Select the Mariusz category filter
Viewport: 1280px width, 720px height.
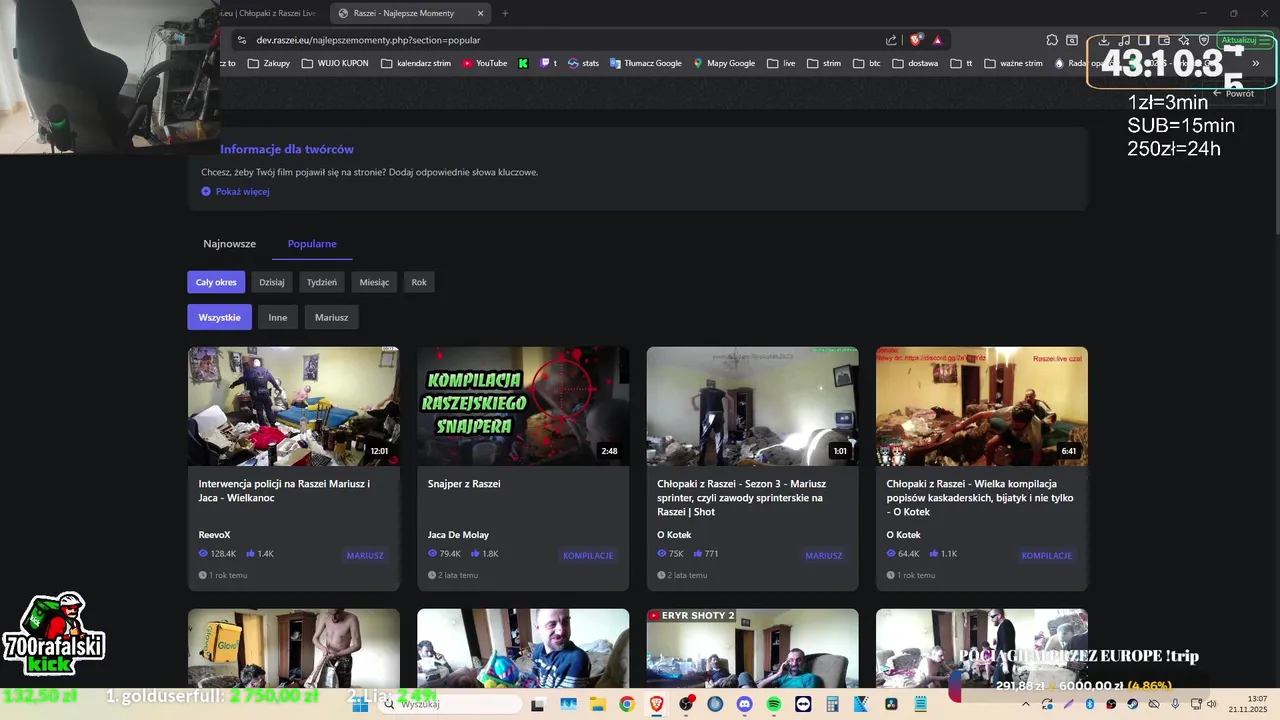point(331,317)
